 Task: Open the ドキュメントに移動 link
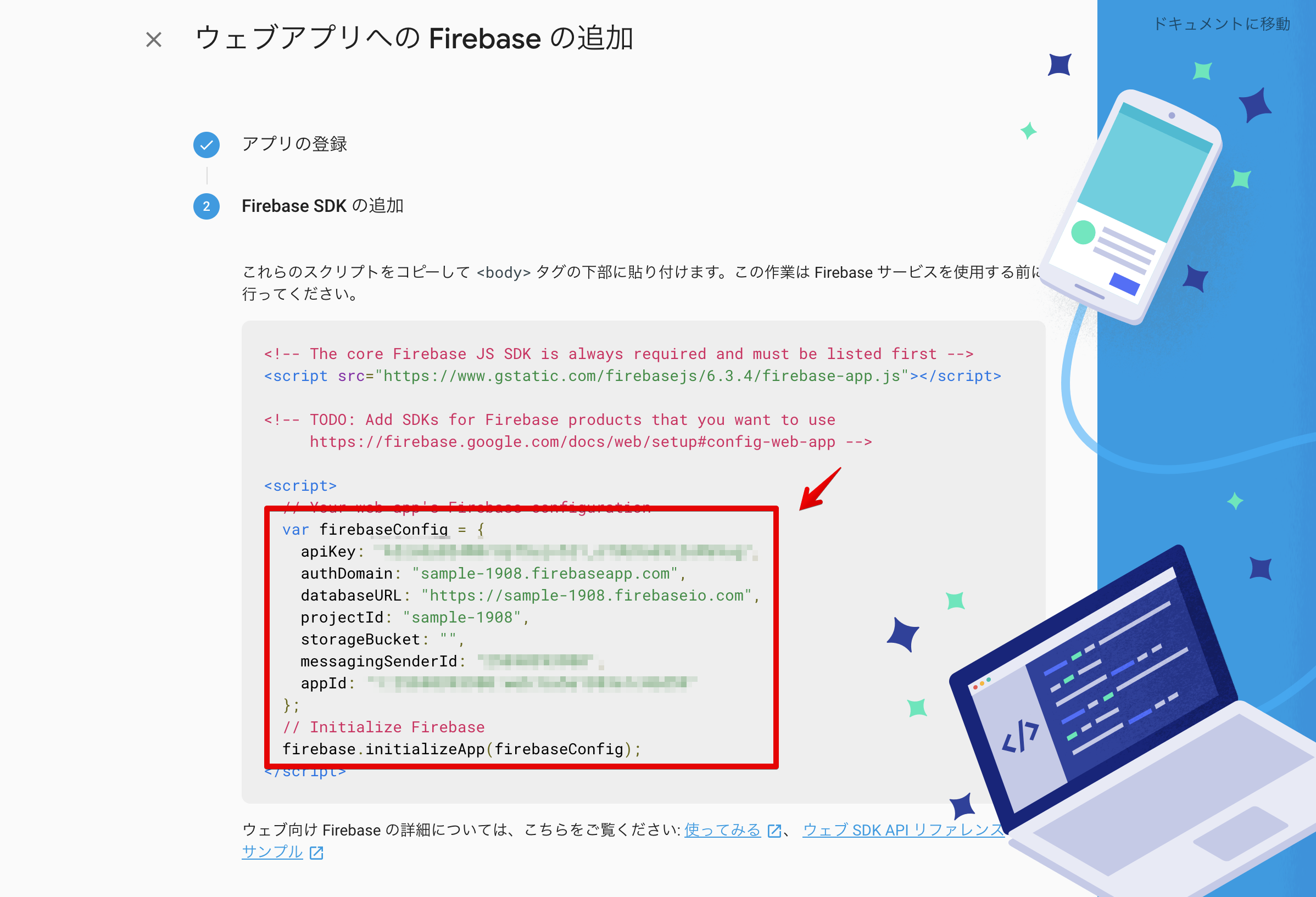point(1222,24)
